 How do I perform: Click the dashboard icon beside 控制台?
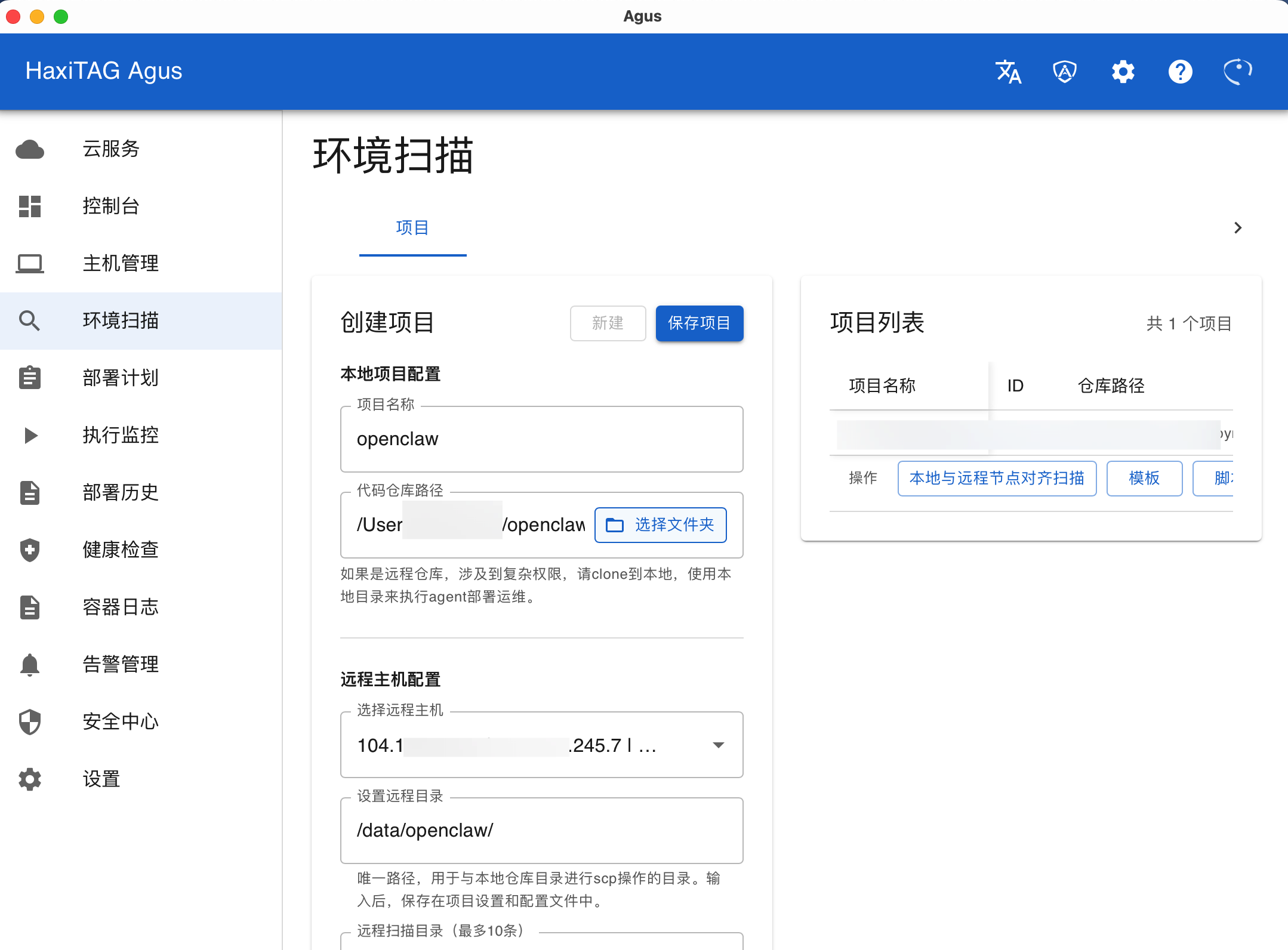(30, 206)
